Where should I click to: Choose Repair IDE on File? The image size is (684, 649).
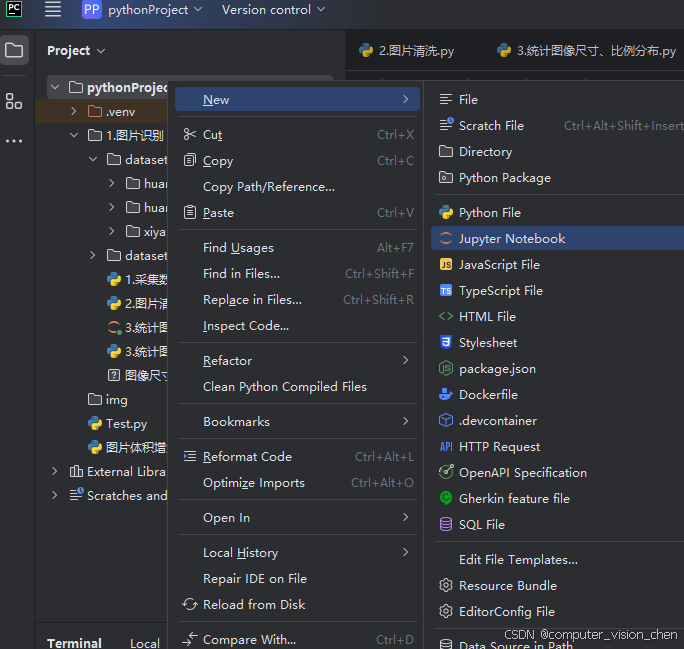pyautogui.click(x=297, y=578)
